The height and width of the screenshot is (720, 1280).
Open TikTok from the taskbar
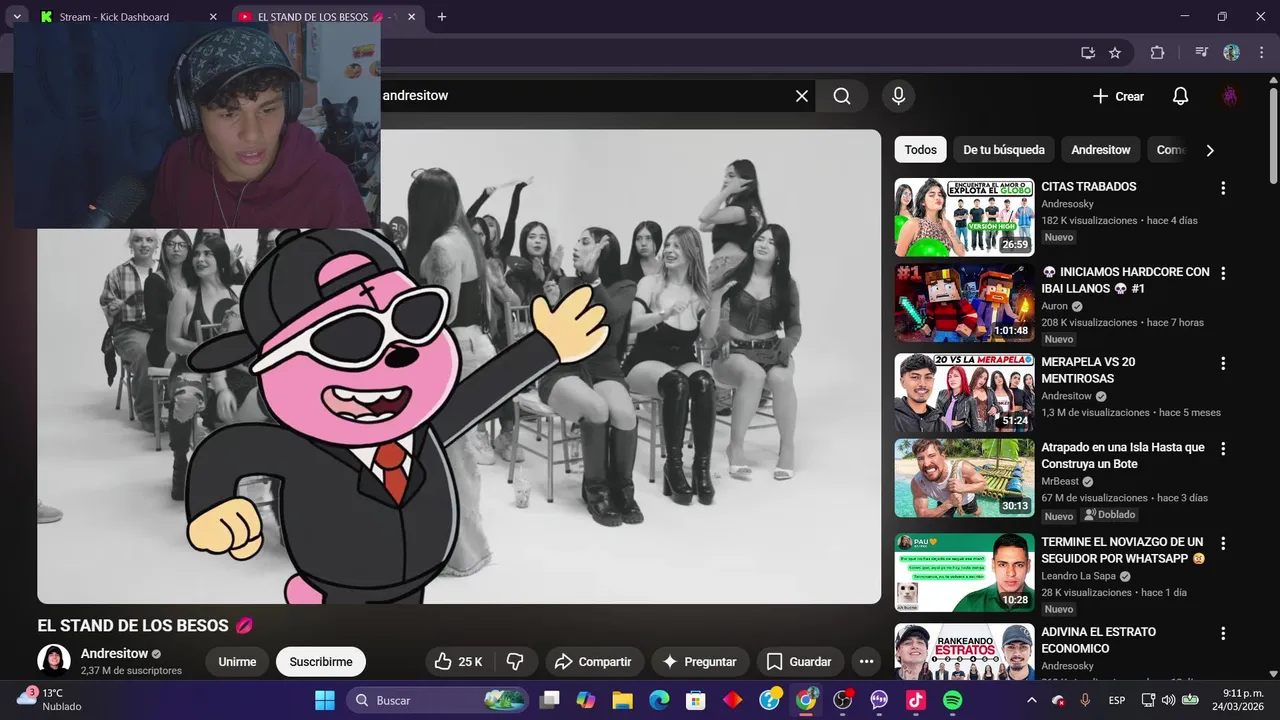tap(916, 700)
